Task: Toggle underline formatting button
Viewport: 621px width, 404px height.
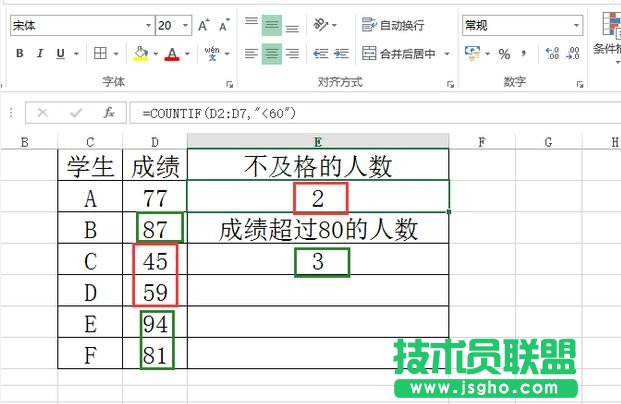Action: tap(61, 53)
